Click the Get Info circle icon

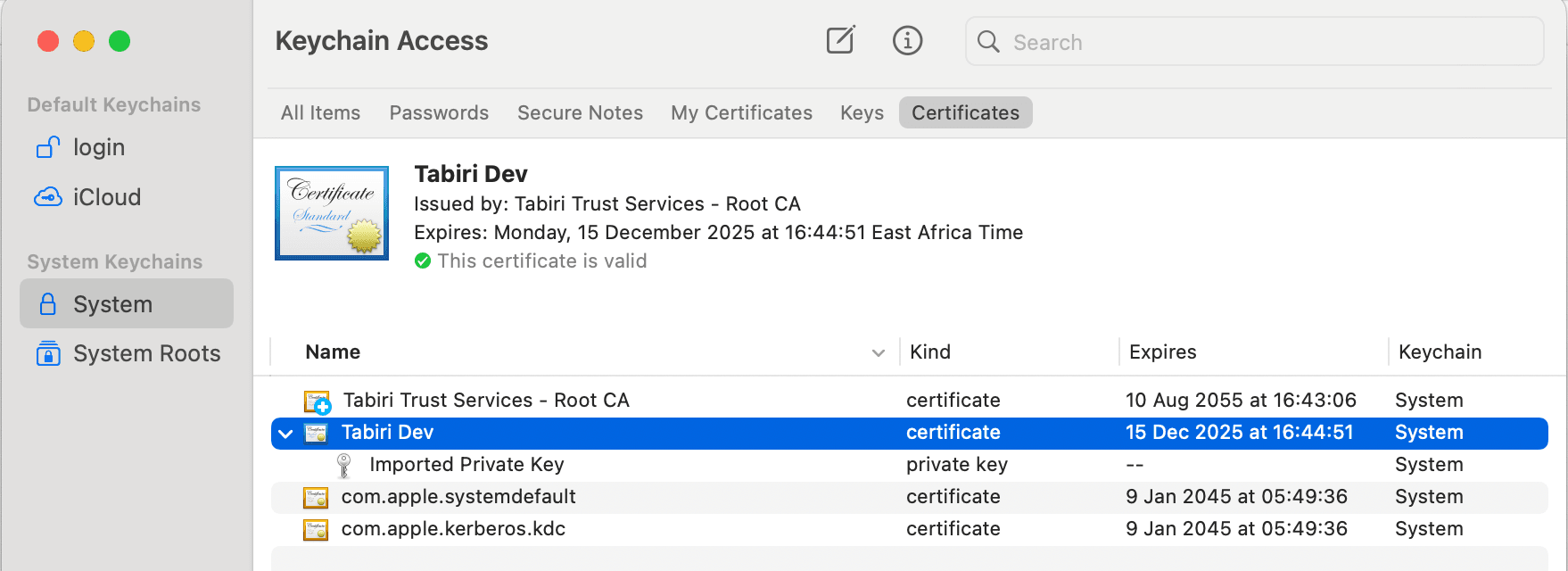click(x=907, y=40)
